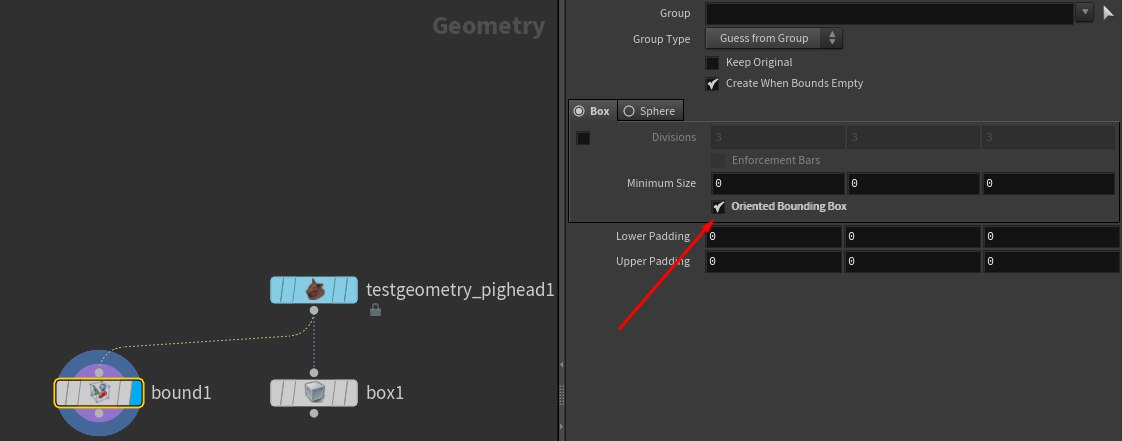
Task: Click the pane divider collapse handle
Action: coord(561,394)
